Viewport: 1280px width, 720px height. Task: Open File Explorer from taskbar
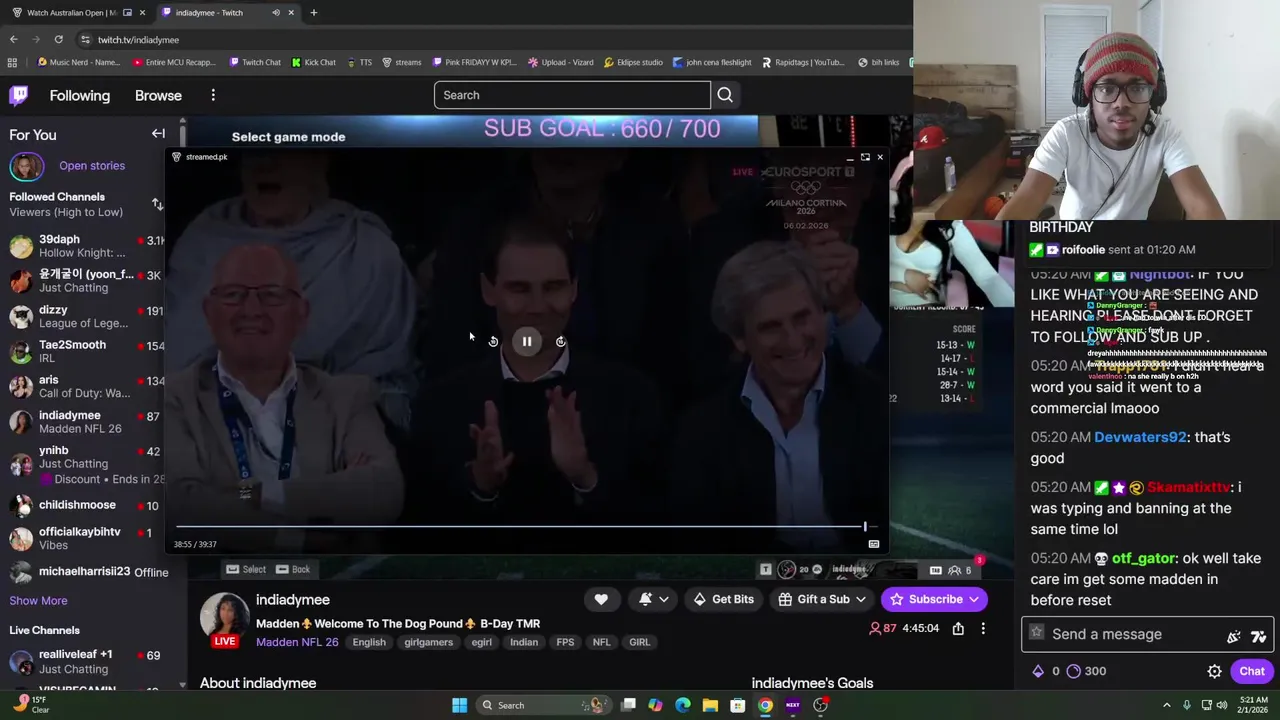[710, 705]
